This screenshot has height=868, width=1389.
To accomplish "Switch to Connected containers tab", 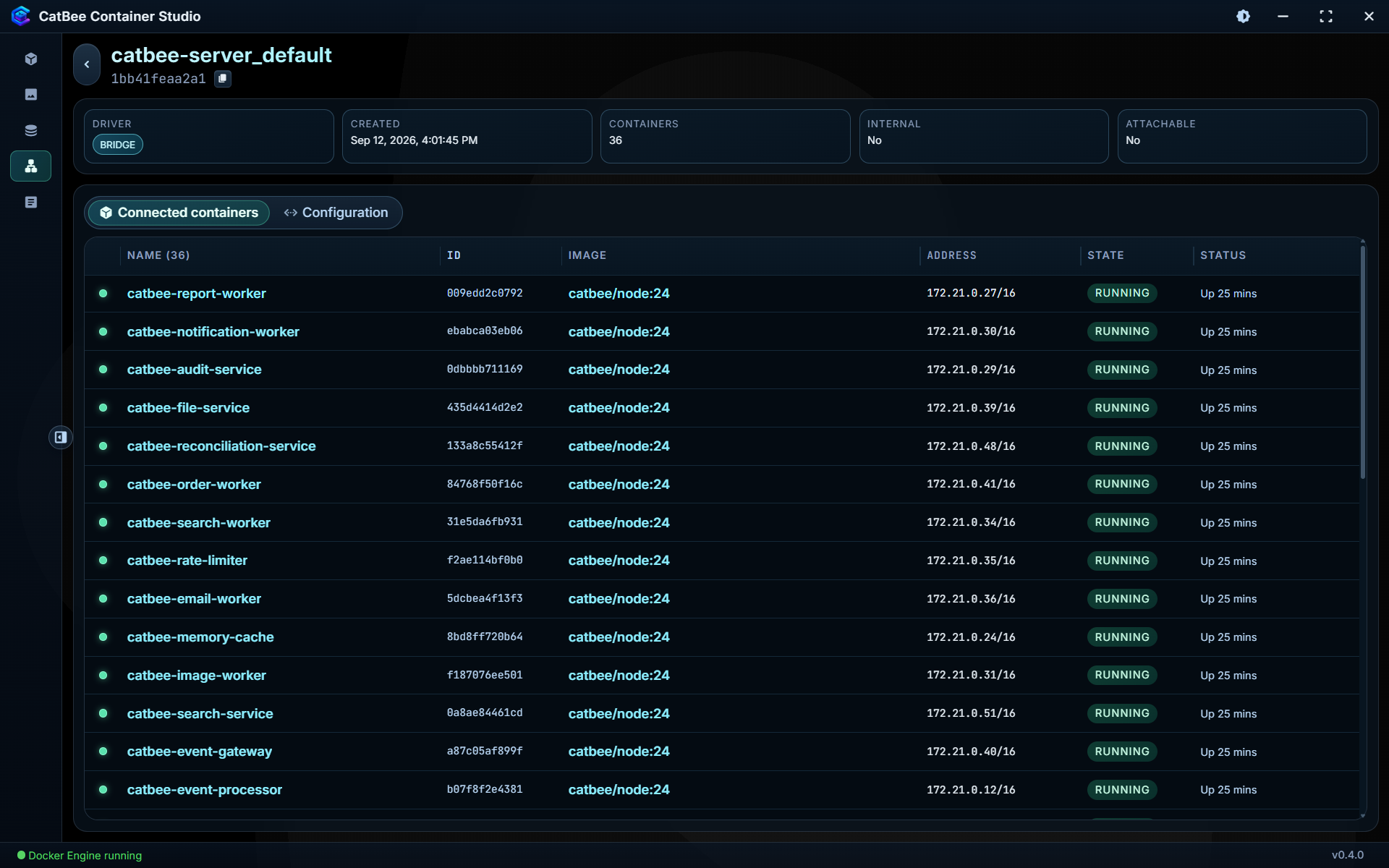I will pyautogui.click(x=179, y=213).
